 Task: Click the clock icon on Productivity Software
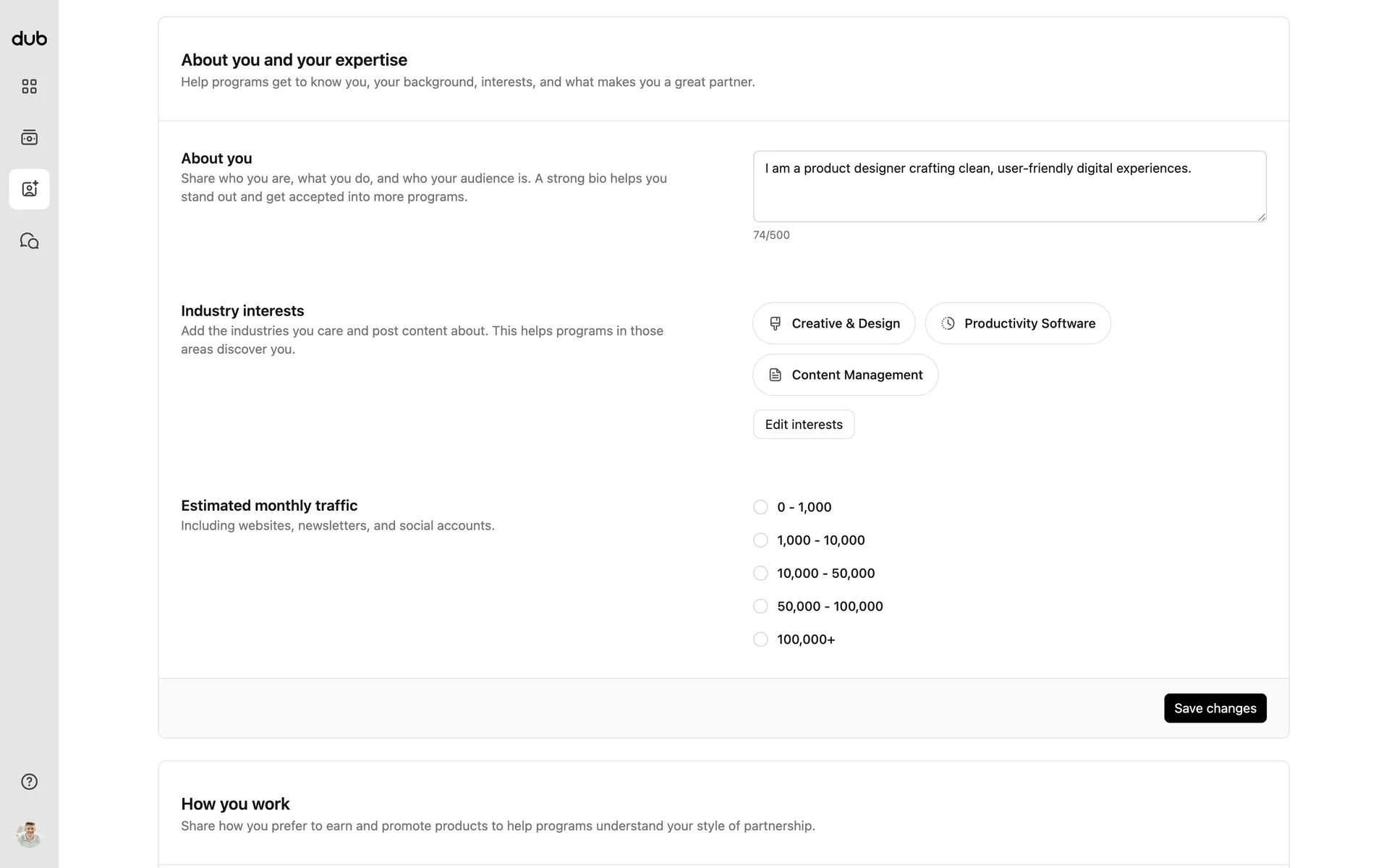point(948,323)
